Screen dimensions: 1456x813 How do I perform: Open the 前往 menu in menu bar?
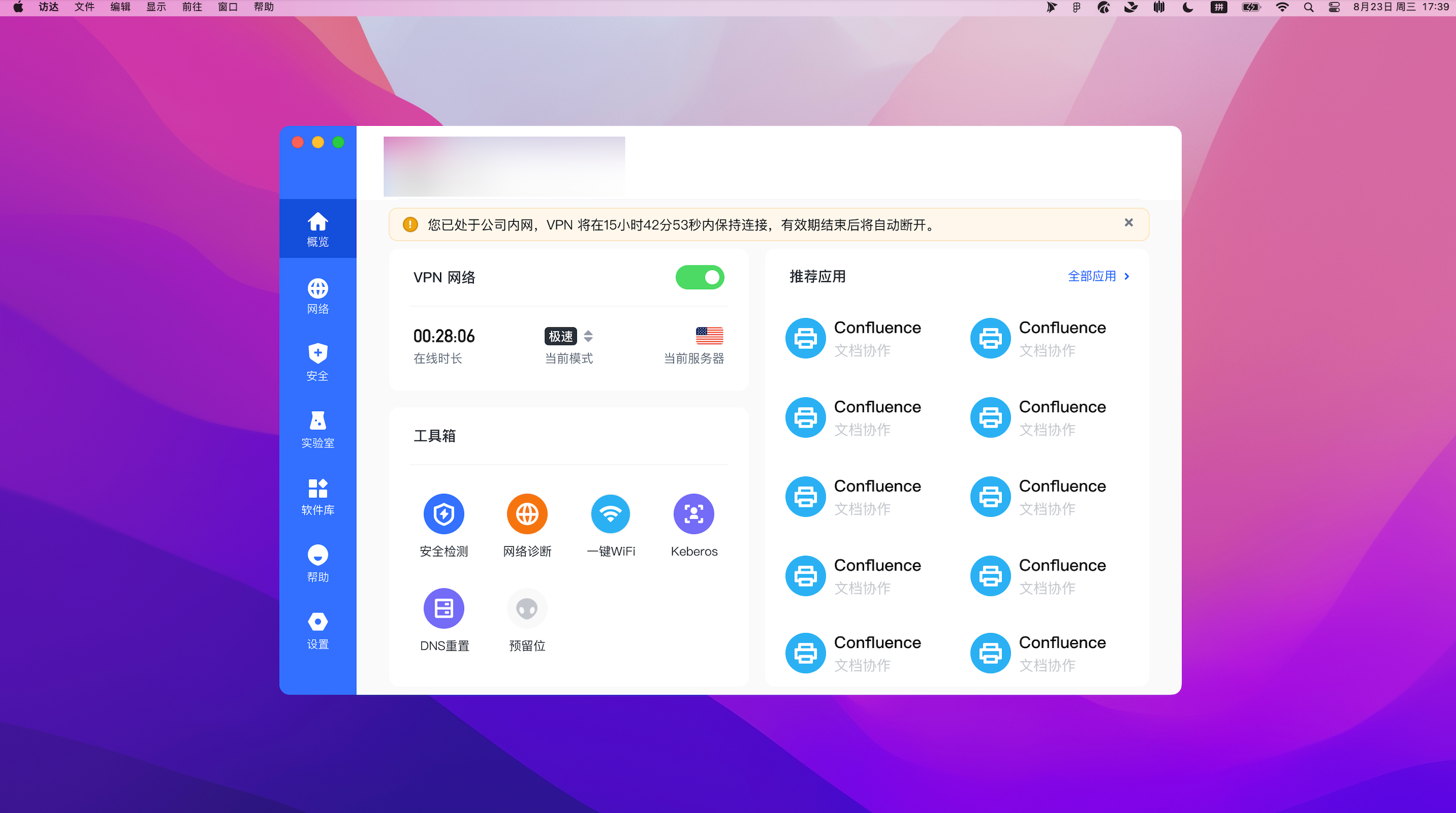[192, 7]
